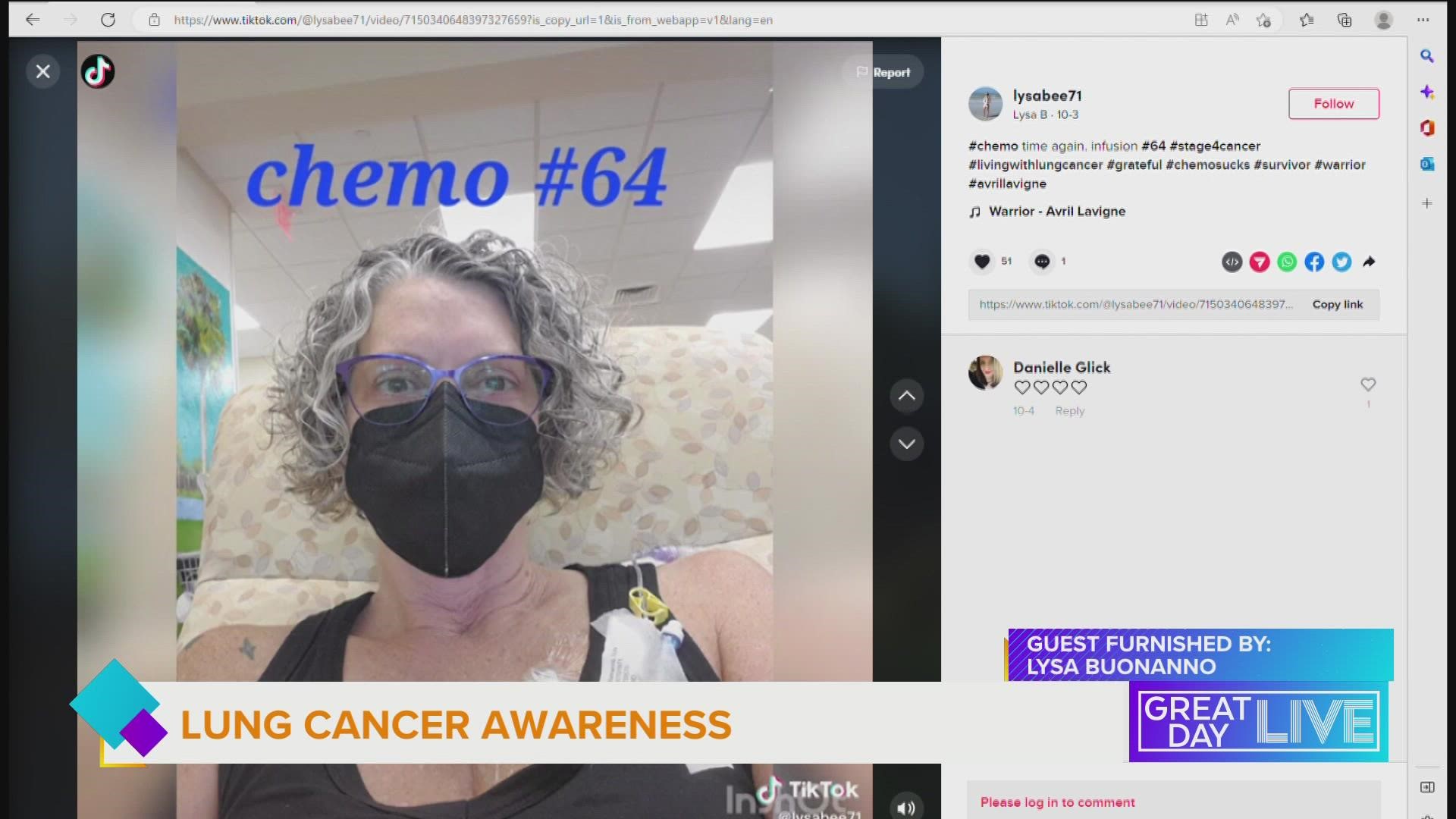Click the Follow button for lysabee71
The height and width of the screenshot is (819, 1456).
1333,103
